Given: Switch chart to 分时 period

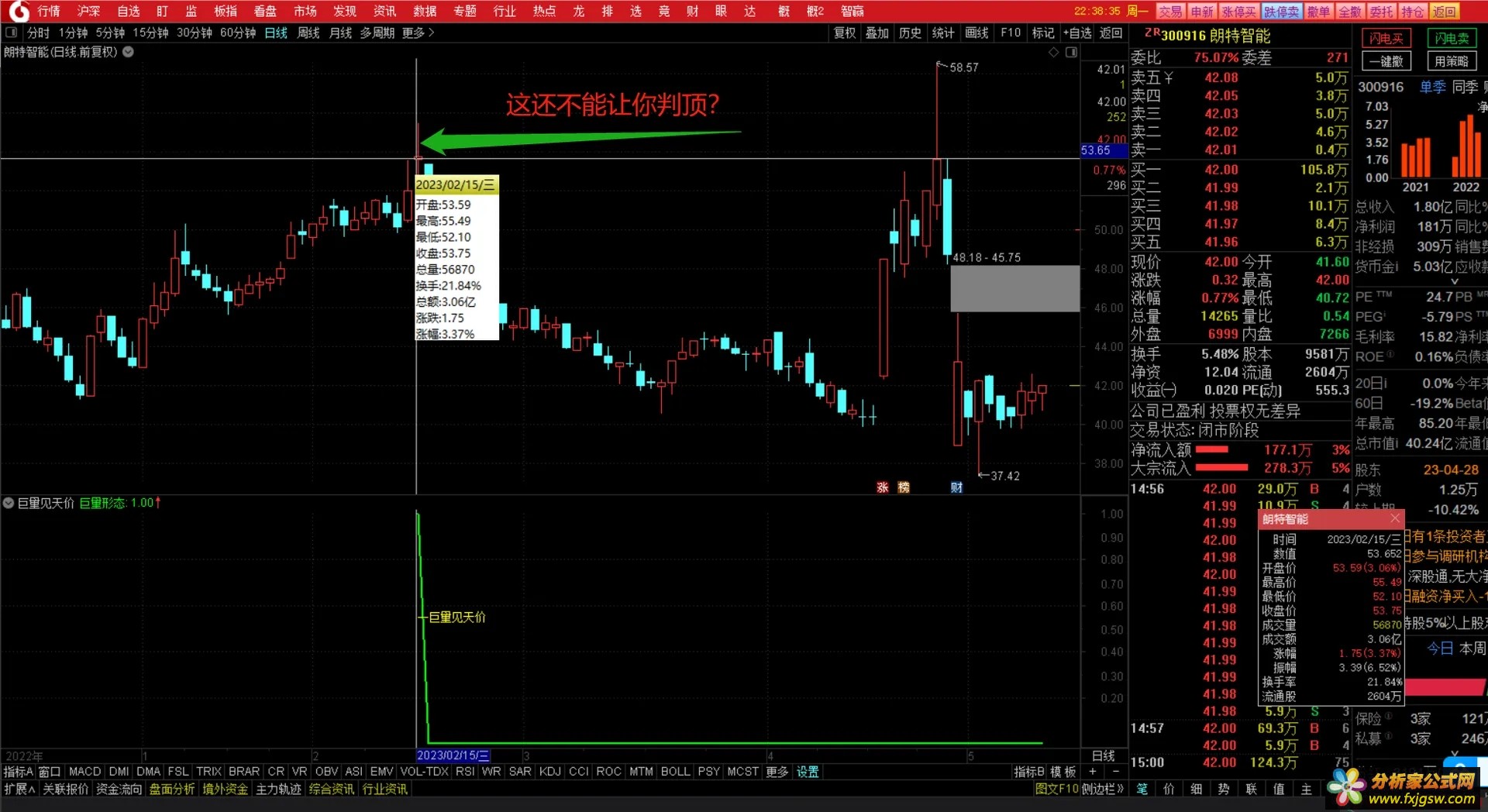Looking at the screenshot, I should click(38, 33).
